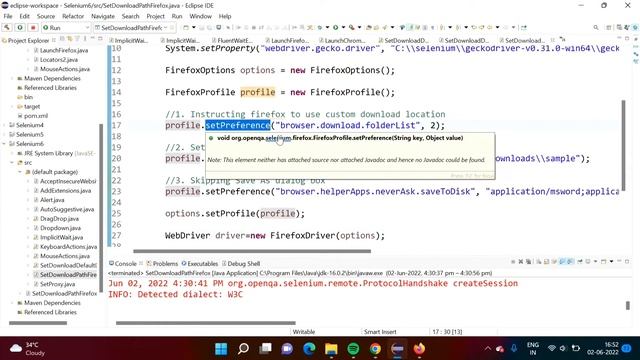Click the editor vertical scrollbar thumb
The width and height of the screenshot is (640, 360).
pos(623,145)
